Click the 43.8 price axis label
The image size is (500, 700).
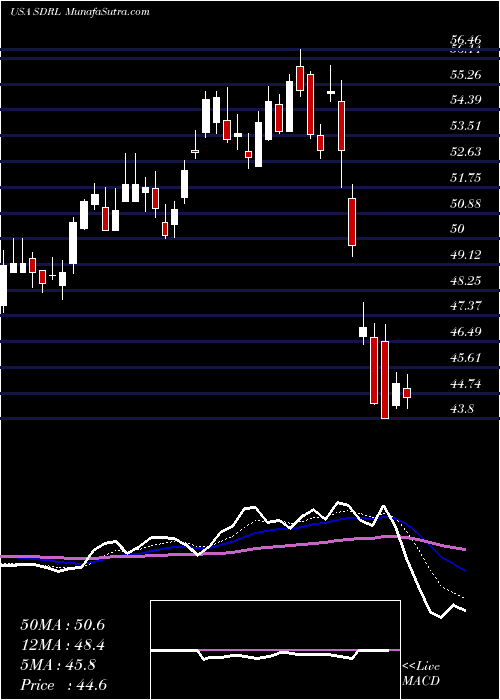coord(462,409)
